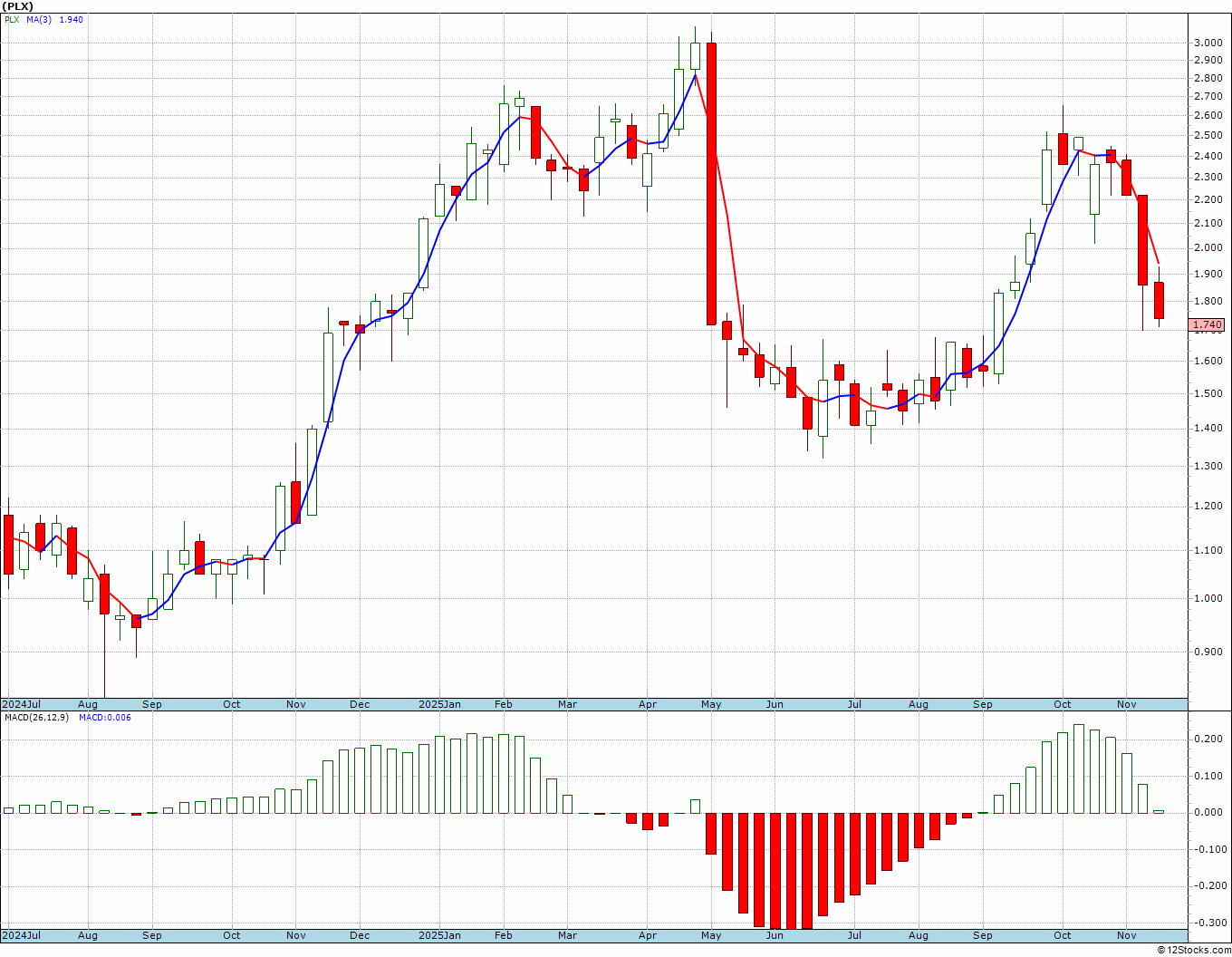Screen dimensions: 1232x957
Task: Click 2025Jan on the MACD panel date axis
Action: click(x=439, y=935)
